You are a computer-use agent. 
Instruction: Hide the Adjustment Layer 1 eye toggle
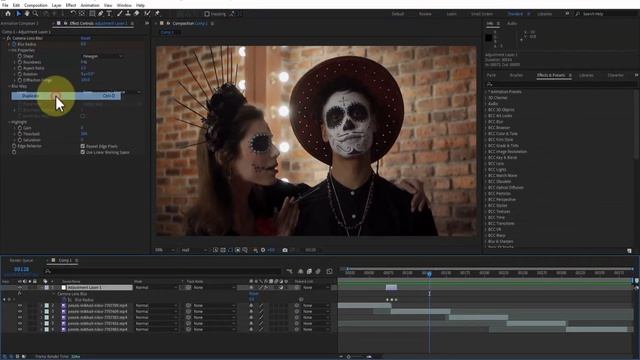(20, 287)
